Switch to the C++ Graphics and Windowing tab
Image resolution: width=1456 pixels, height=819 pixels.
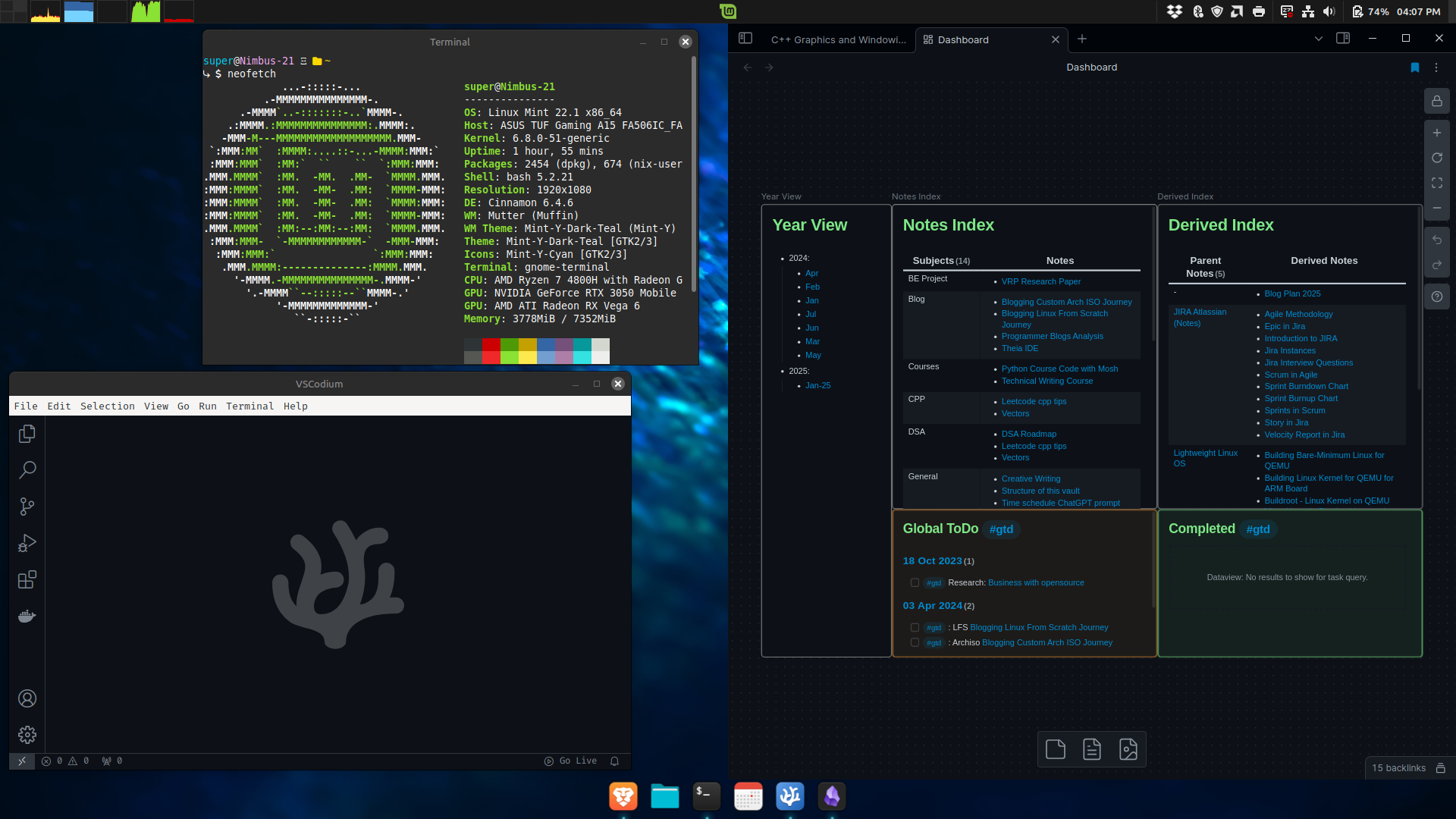coord(837,39)
